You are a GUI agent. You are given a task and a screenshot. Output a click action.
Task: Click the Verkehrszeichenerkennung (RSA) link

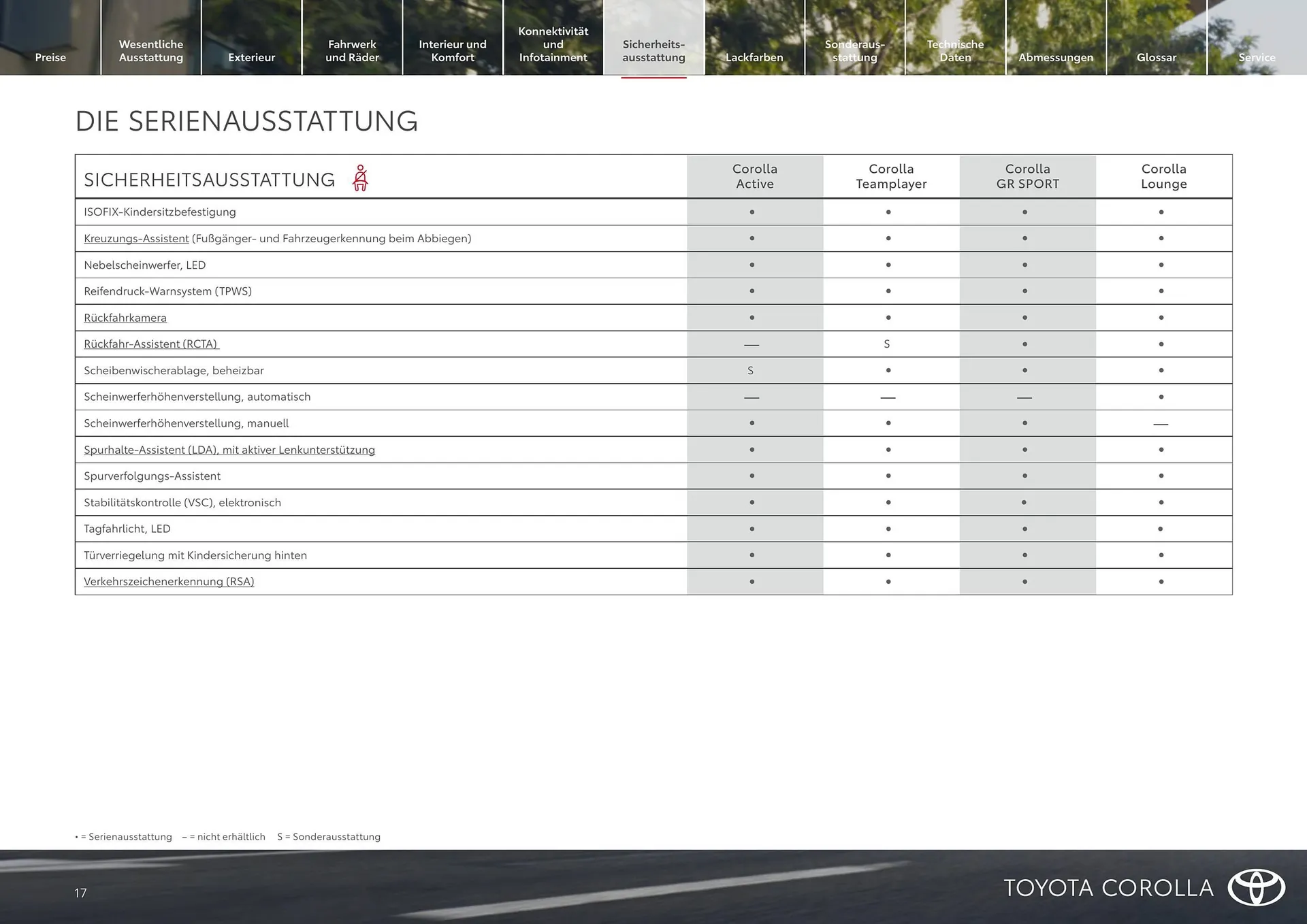click(x=168, y=581)
